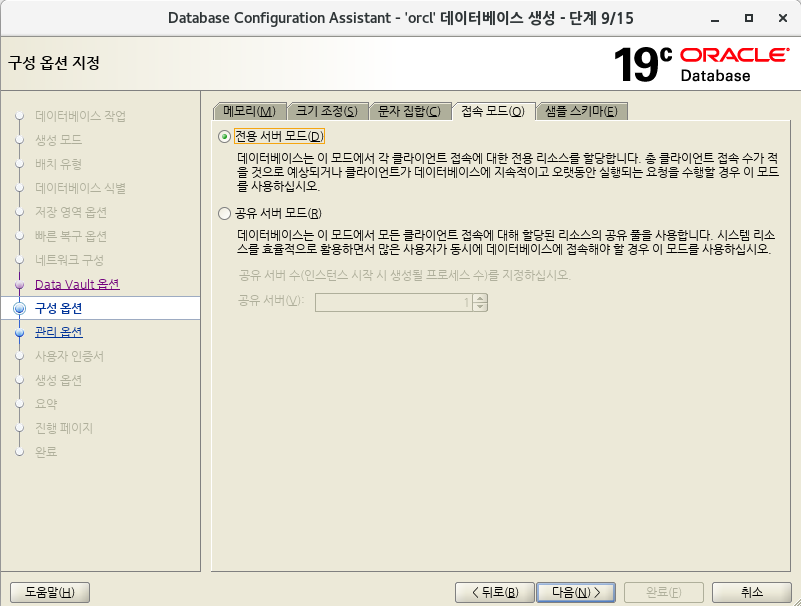Click the disabled 완료(F) button
Image resolution: width=801 pixels, height=606 pixels.
click(664, 592)
